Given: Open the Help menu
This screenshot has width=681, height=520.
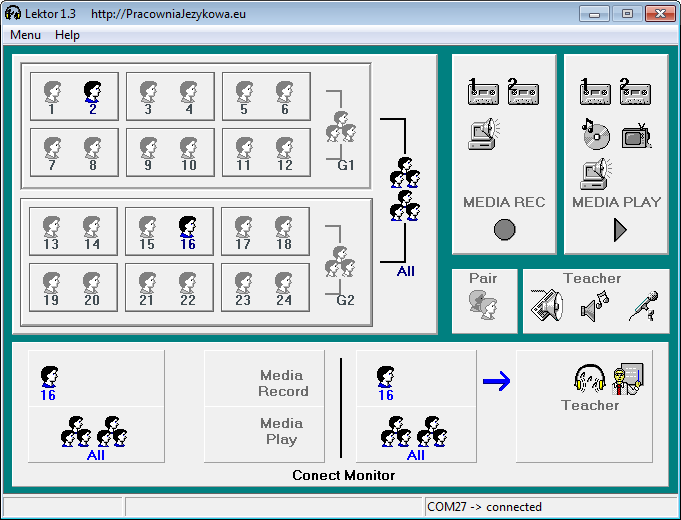Looking at the screenshot, I should [67, 35].
